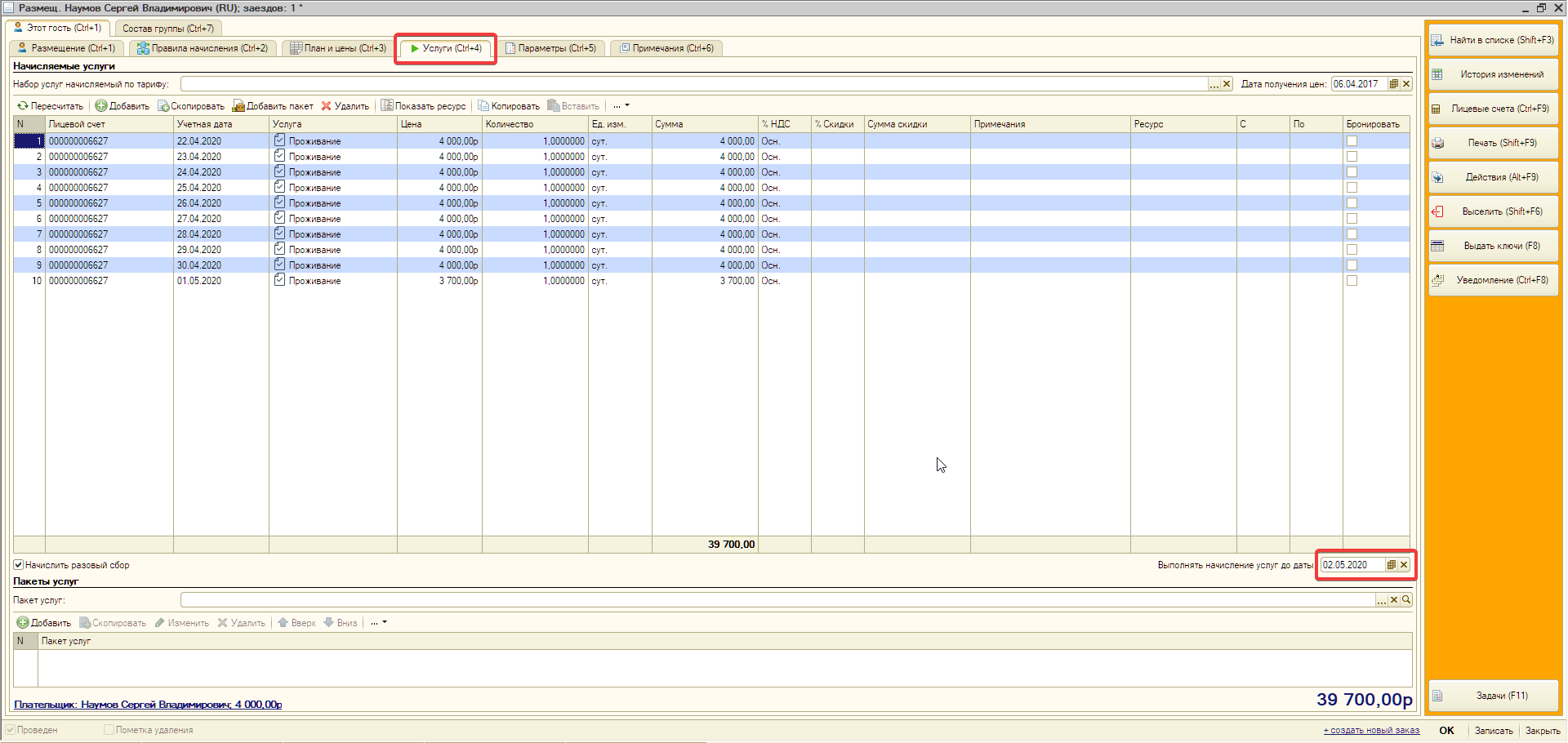Click Закрыть button at bottom

pyautogui.click(x=1542, y=731)
